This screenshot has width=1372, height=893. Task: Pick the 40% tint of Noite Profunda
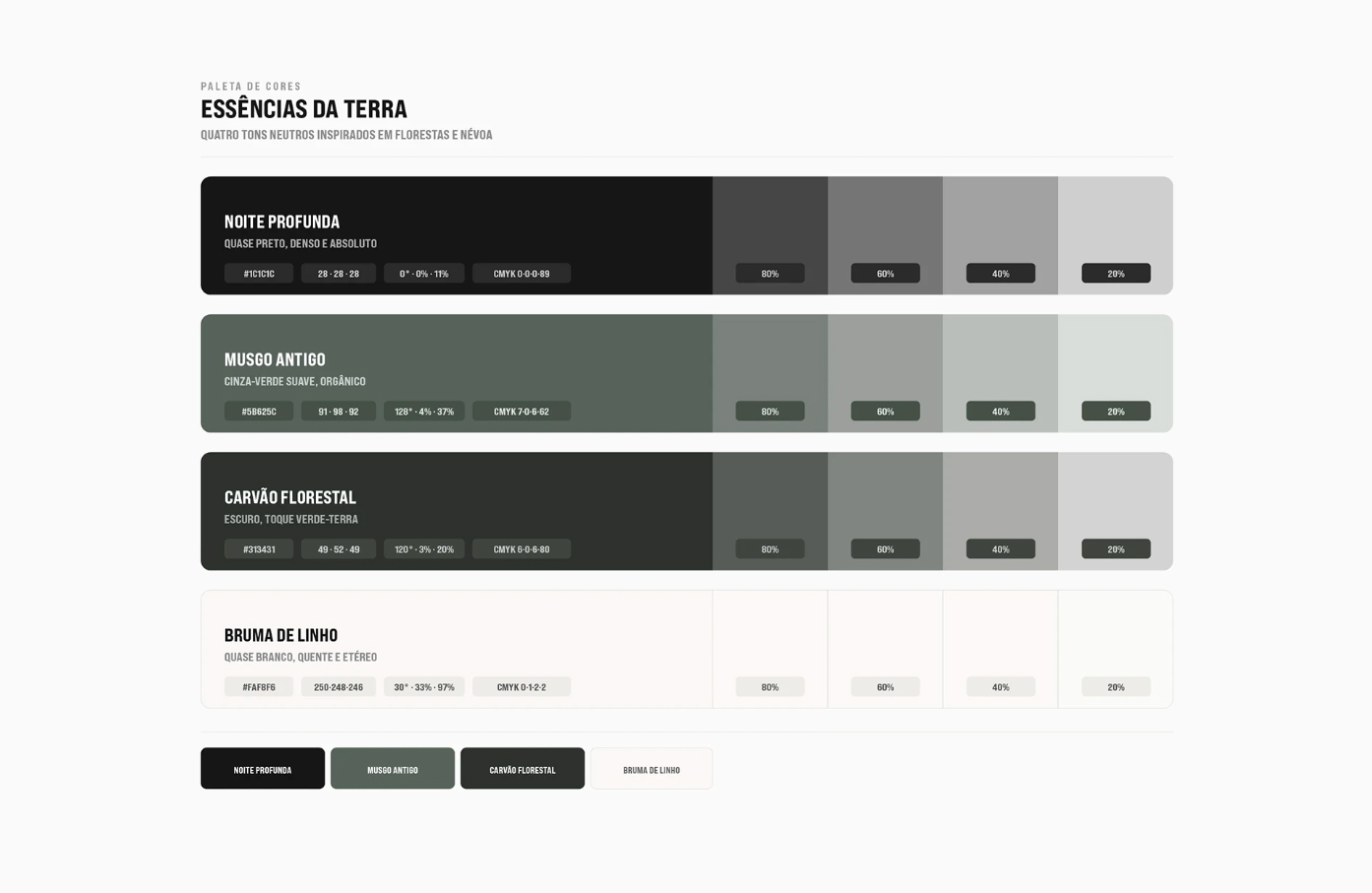coord(1000,235)
